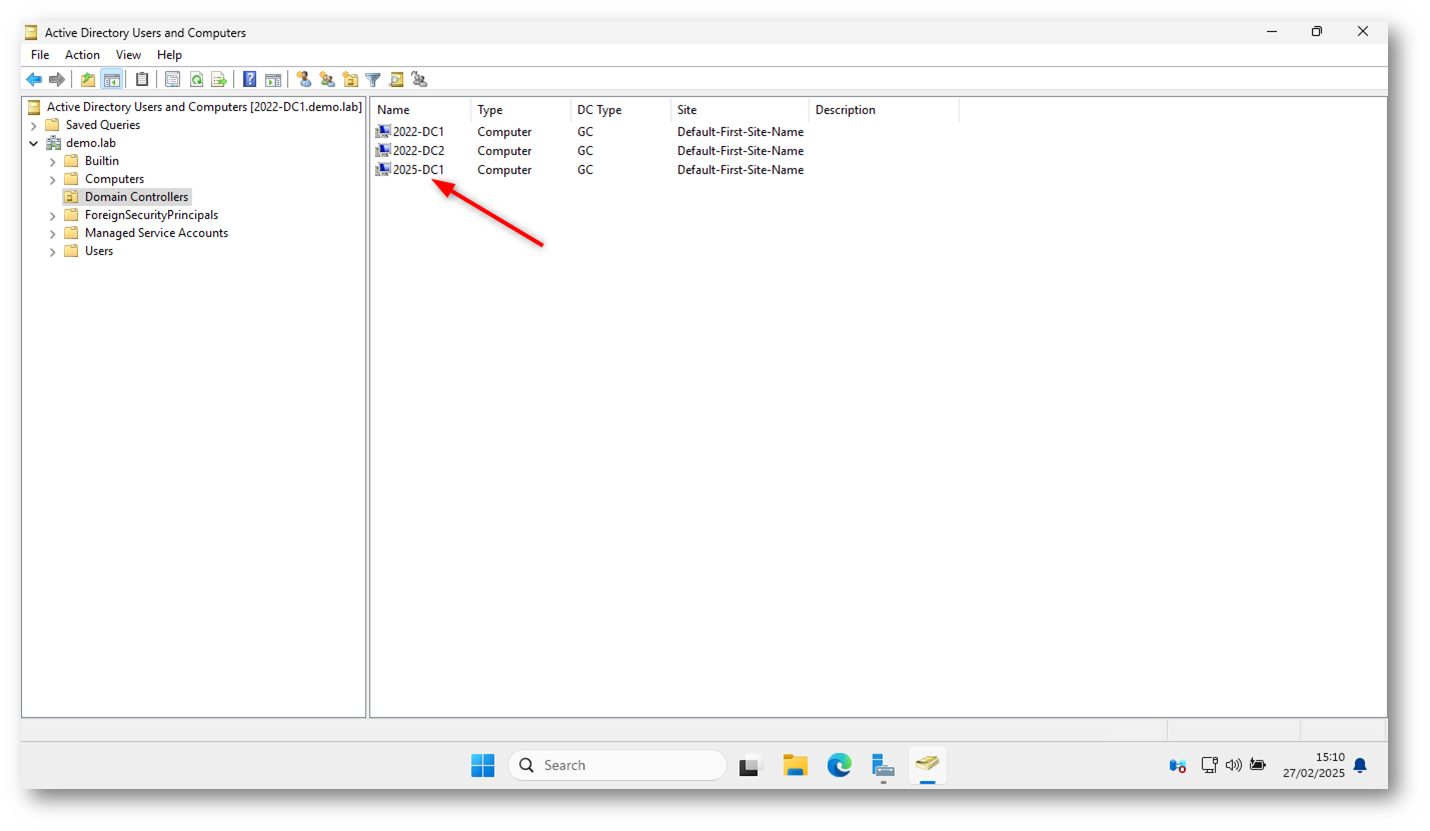Viewport: 1430px width, 831px height.
Task: Click the Export List toolbar icon
Action: (x=219, y=79)
